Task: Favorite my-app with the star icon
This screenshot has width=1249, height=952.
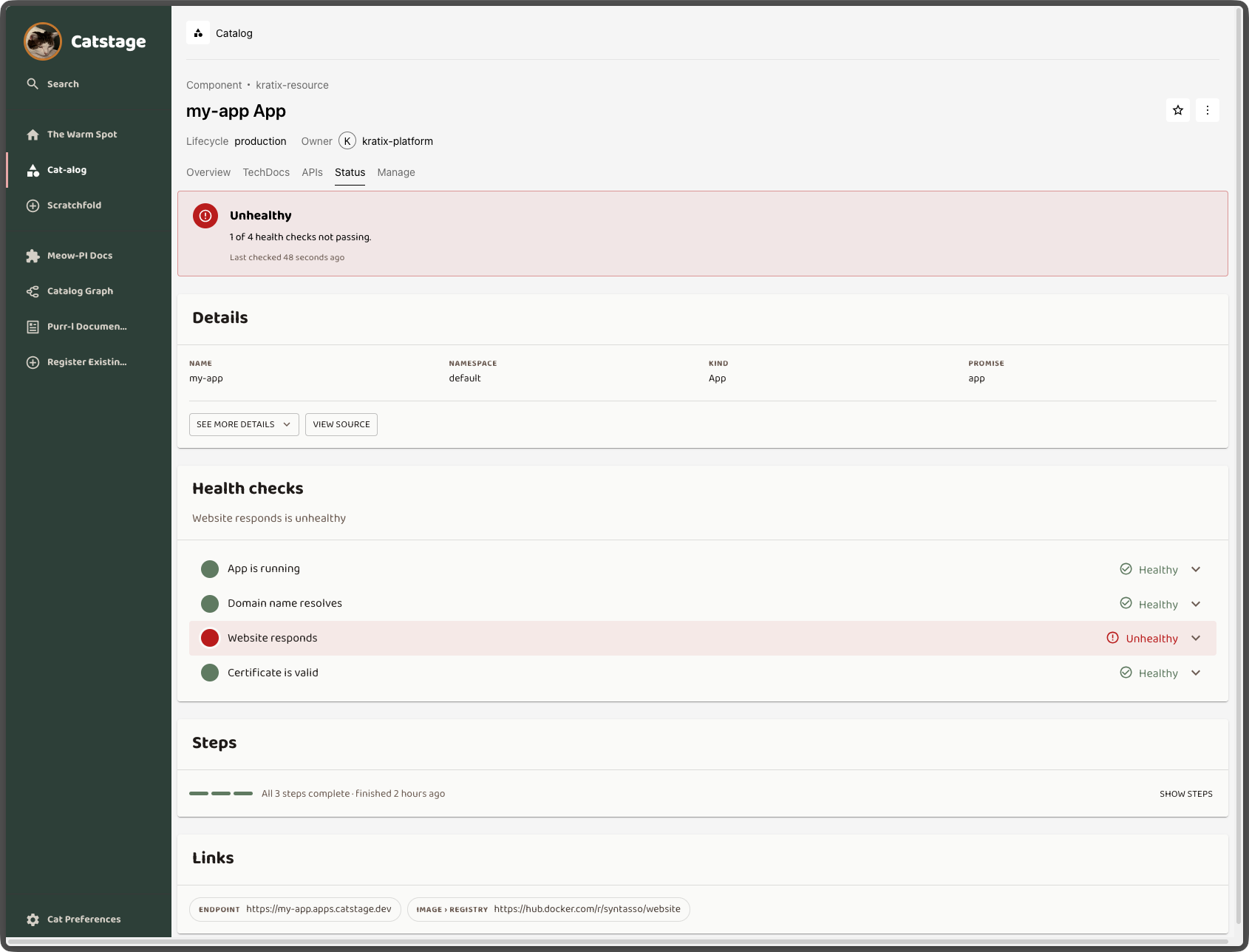Action: click(x=1178, y=110)
